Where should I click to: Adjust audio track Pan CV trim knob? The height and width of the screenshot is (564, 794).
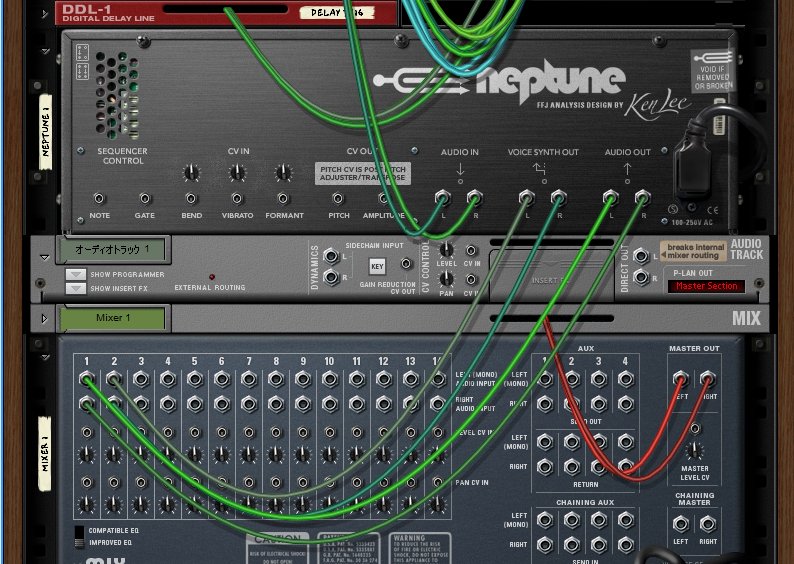click(446, 278)
